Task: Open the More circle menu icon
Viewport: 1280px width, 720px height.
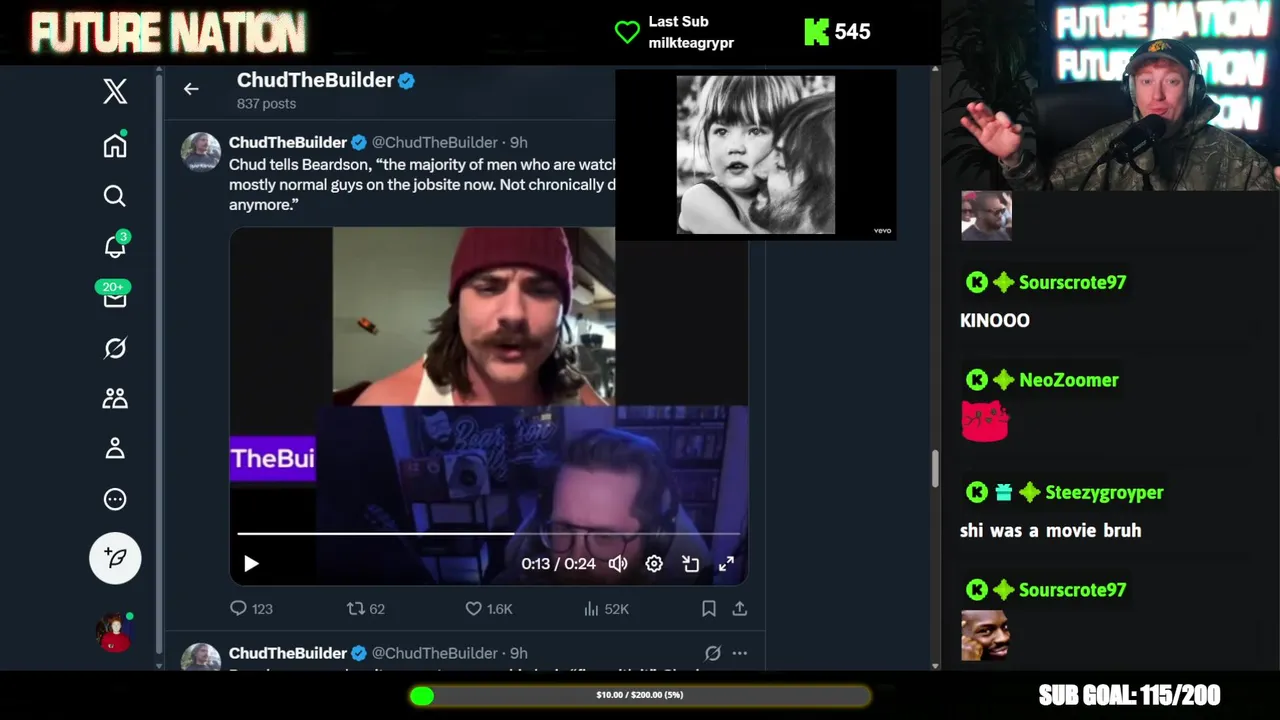Action: [115, 499]
